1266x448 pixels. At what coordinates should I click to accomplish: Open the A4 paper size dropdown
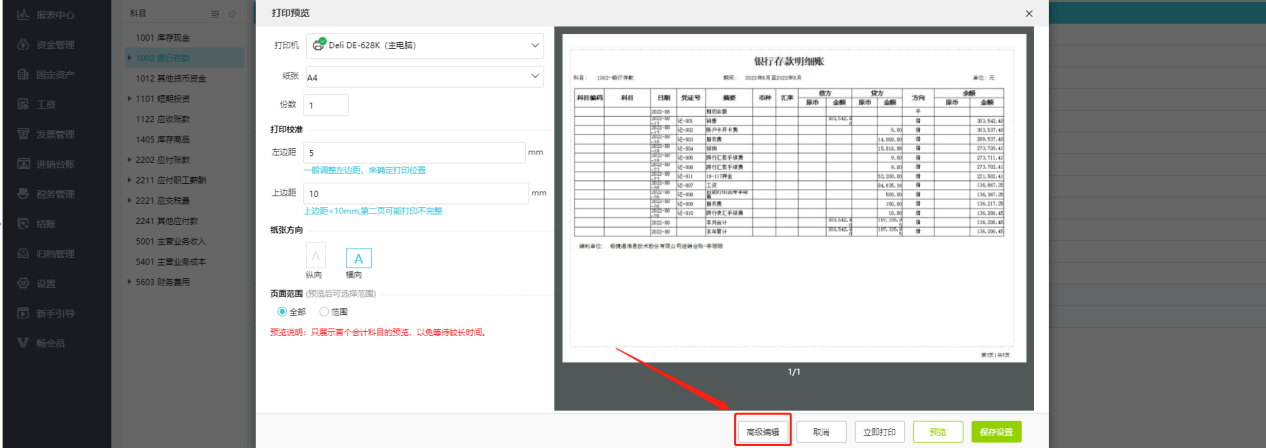tap(425, 76)
